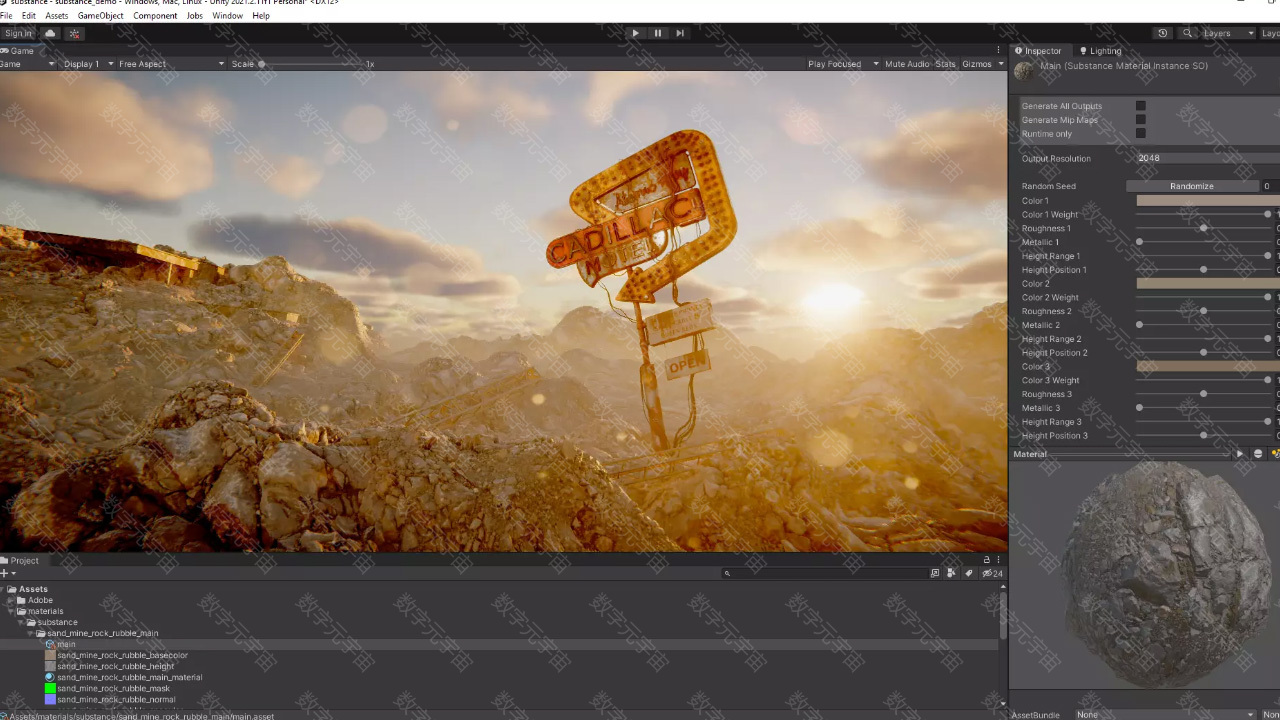Open the Free Aspect dropdown
This screenshot has height=720, width=1280.
(x=170, y=64)
